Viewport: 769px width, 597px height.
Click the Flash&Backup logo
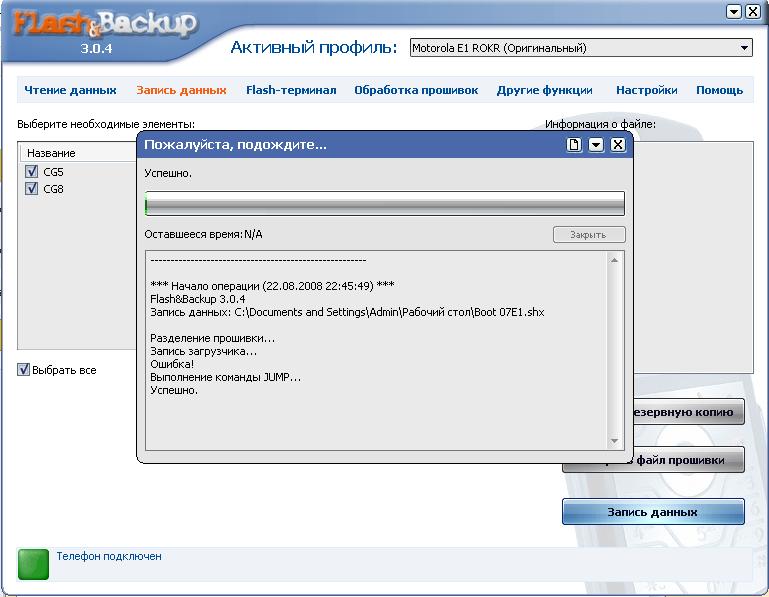point(105,25)
